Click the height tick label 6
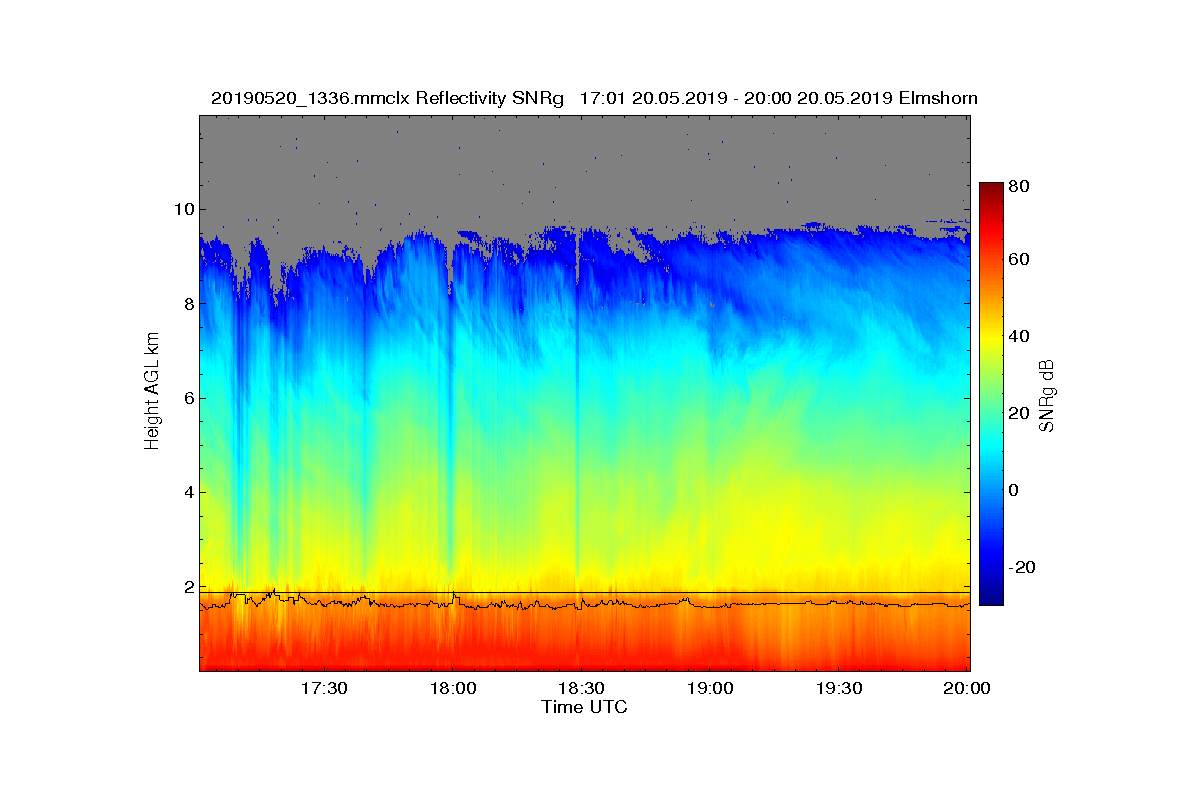Image resolution: width=1200 pixels, height=800 pixels. point(188,398)
